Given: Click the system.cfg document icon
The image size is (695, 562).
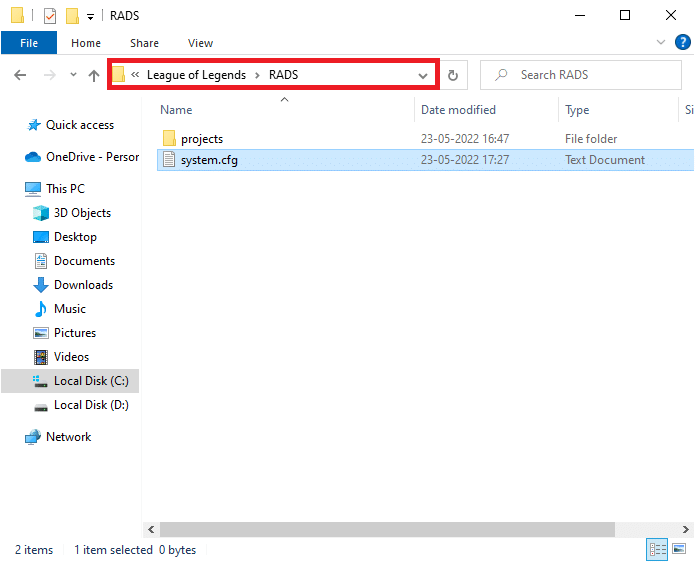Looking at the screenshot, I should point(169,159).
